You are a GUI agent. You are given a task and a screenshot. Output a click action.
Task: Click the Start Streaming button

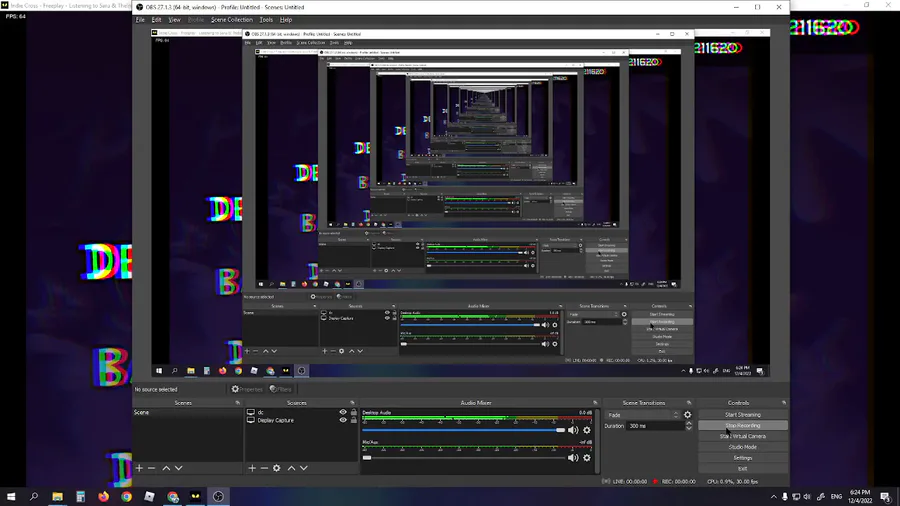pyautogui.click(x=743, y=415)
